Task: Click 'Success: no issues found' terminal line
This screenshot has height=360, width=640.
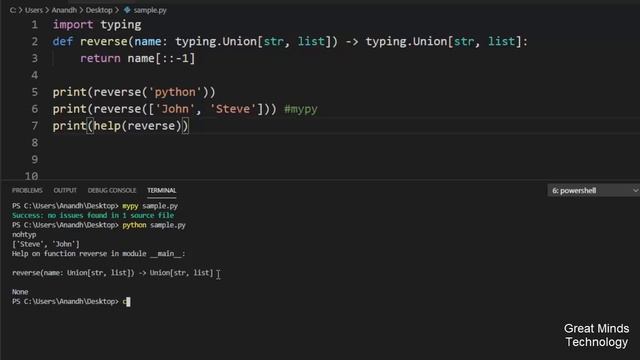Action: [x=93, y=216]
